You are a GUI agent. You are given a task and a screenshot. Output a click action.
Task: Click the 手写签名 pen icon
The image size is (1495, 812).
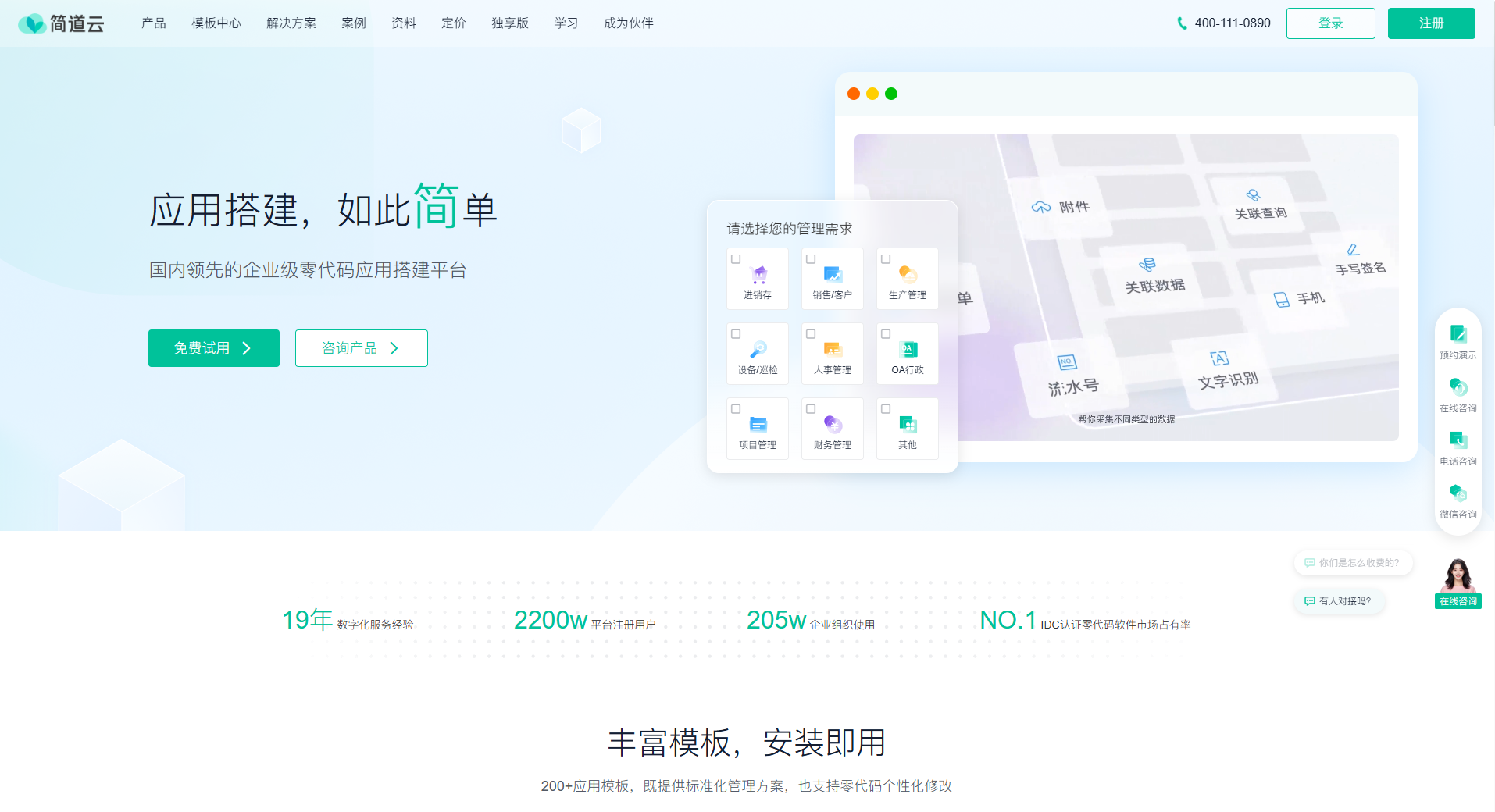coord(1354,250)
